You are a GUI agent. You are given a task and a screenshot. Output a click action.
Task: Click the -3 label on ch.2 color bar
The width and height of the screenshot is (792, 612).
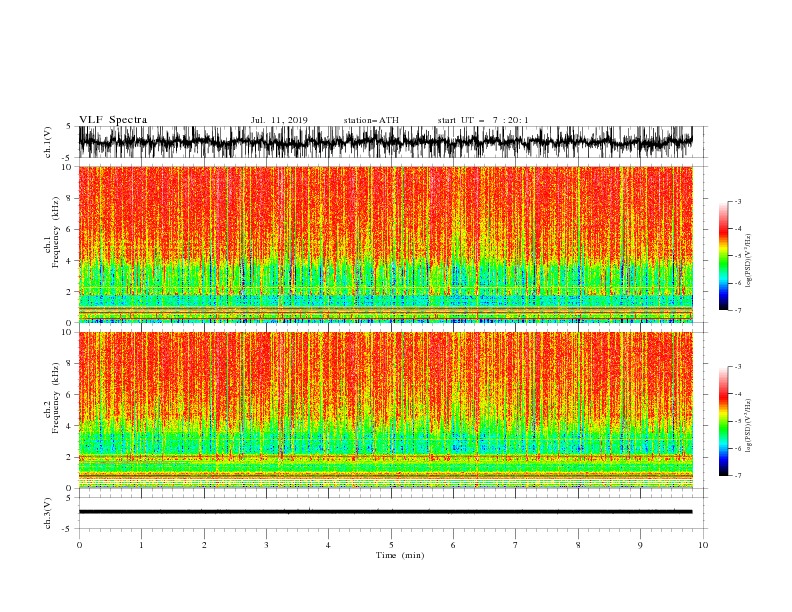738,367
